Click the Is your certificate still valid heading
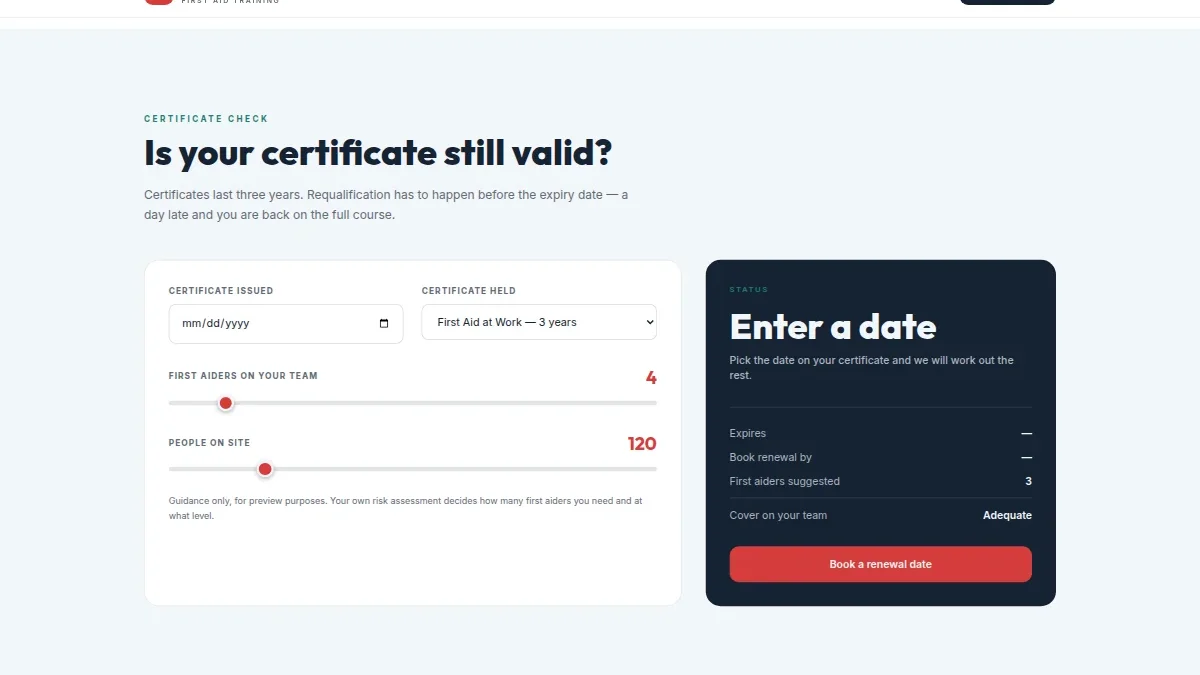The height and width of the screenshot is (675, 1200). pos(378,154)
